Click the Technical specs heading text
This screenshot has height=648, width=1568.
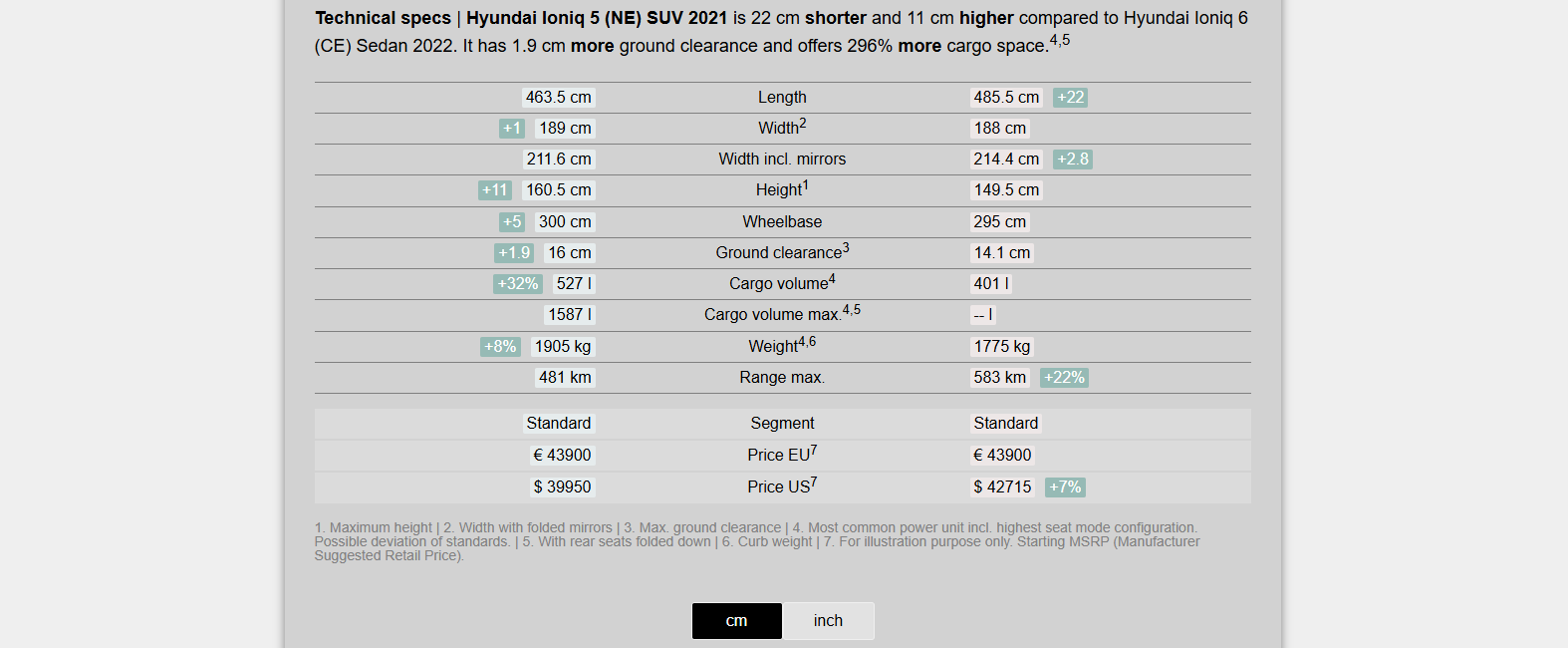pyautogui.click(x=383, y=18)
